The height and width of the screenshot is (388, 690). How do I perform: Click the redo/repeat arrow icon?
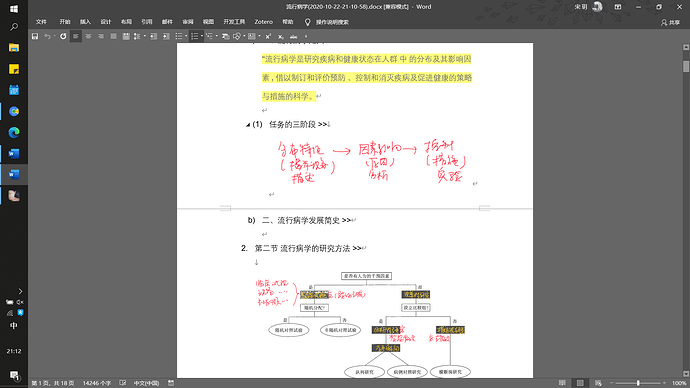click(63, 37)
